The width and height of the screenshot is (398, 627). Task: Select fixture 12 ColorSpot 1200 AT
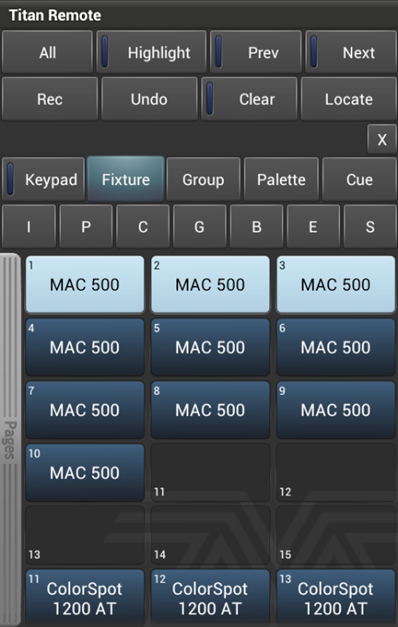pos(210,598)
